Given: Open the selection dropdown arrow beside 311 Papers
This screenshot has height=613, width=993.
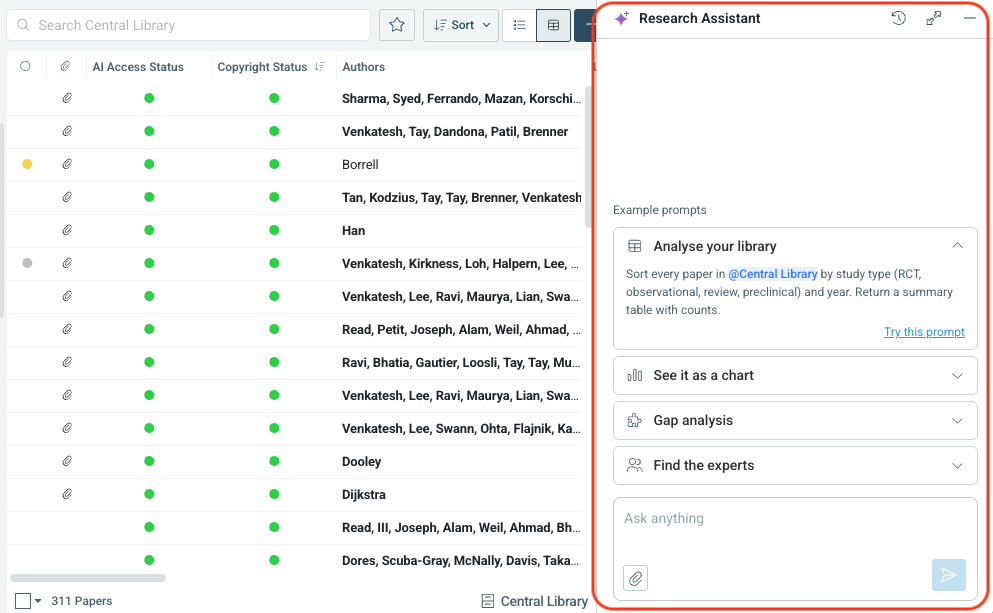Looking at the screenshot, I should tap(38, 601).
